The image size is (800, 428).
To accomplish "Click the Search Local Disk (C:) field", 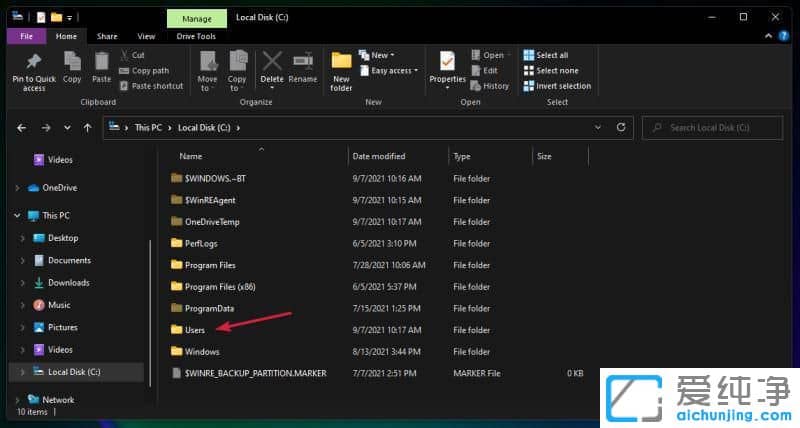I will [713, 128].
